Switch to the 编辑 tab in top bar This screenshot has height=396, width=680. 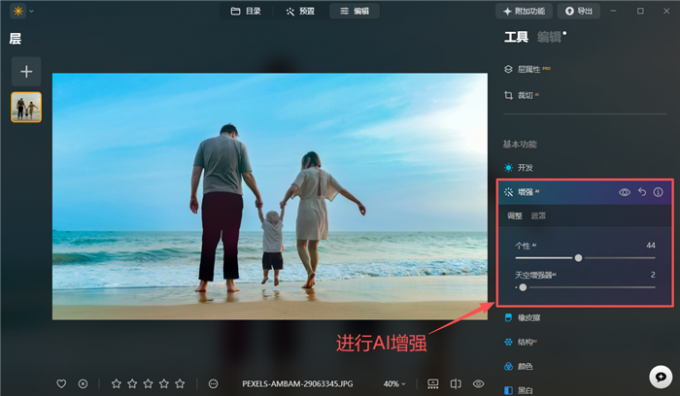coord(354,11)
